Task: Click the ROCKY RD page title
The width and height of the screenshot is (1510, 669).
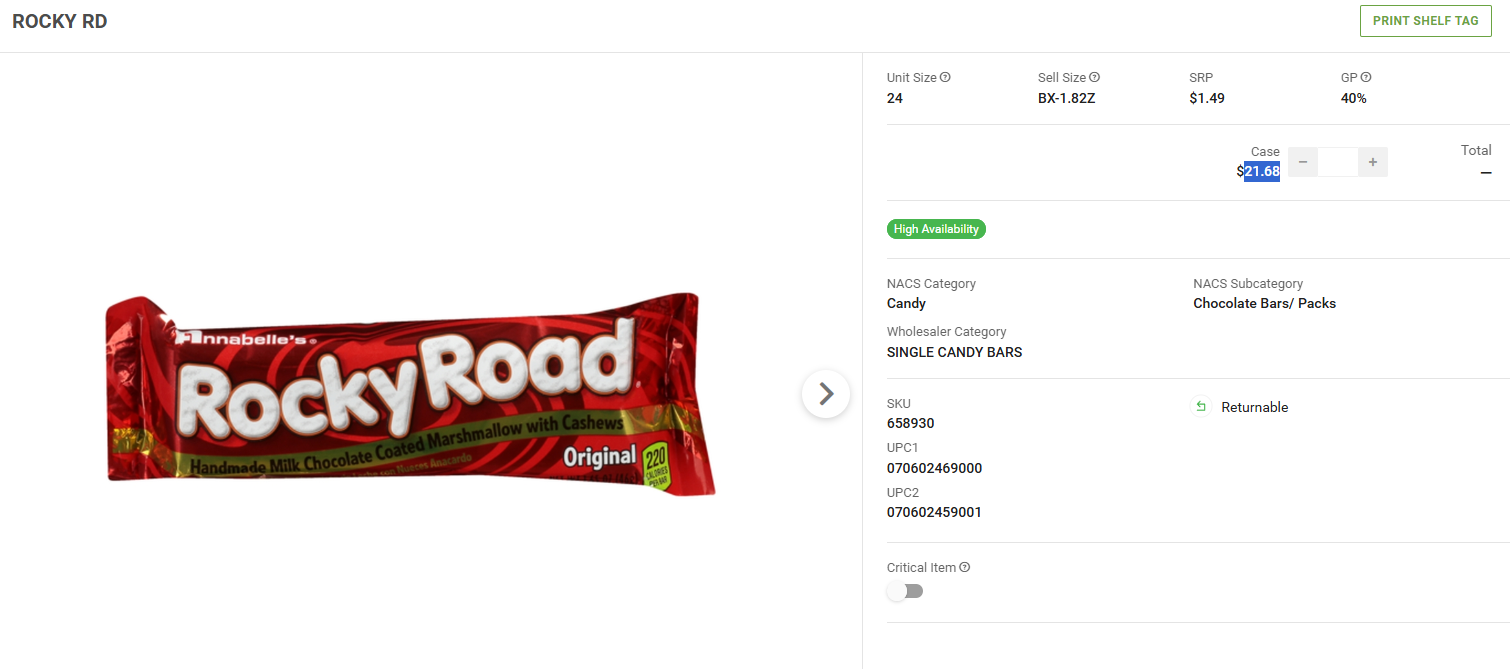Action: pyautogui.click(x=60, y=22)
